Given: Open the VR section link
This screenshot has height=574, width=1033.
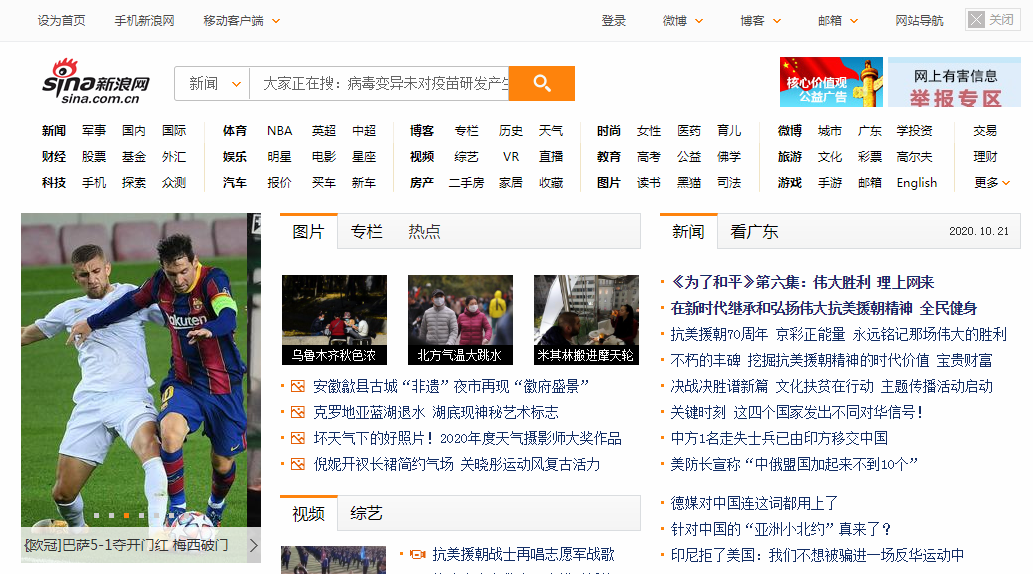Looking at the screenshot, I should pyautogui.click(x=511, y=157).
